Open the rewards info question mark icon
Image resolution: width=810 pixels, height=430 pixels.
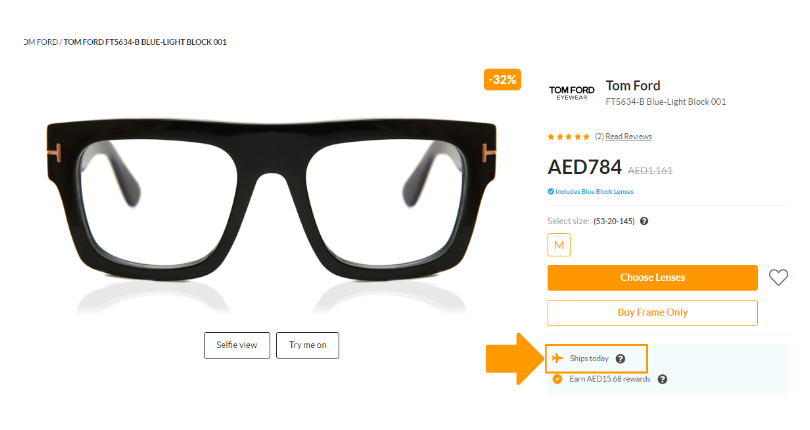662,379
